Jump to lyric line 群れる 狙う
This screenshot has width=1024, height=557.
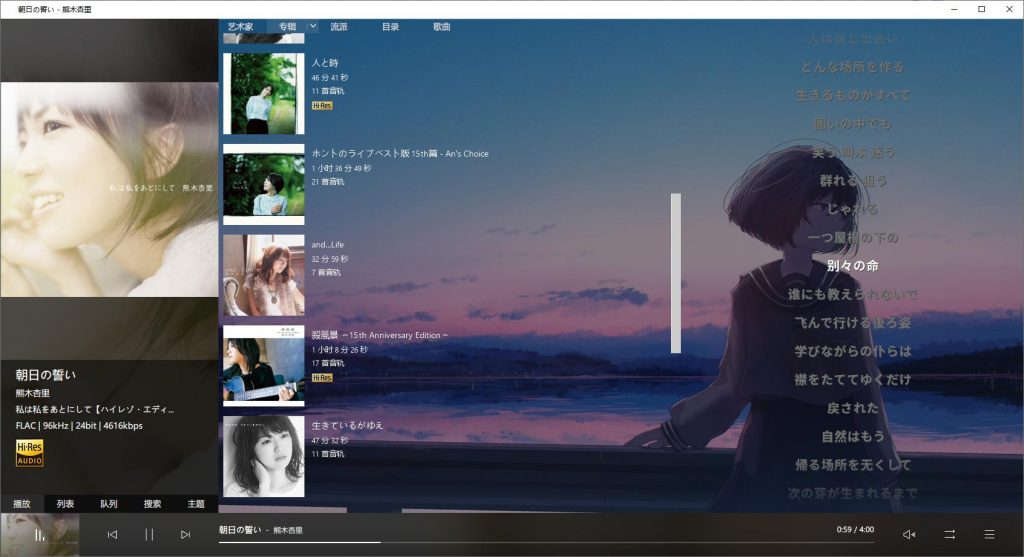(852, 181)
